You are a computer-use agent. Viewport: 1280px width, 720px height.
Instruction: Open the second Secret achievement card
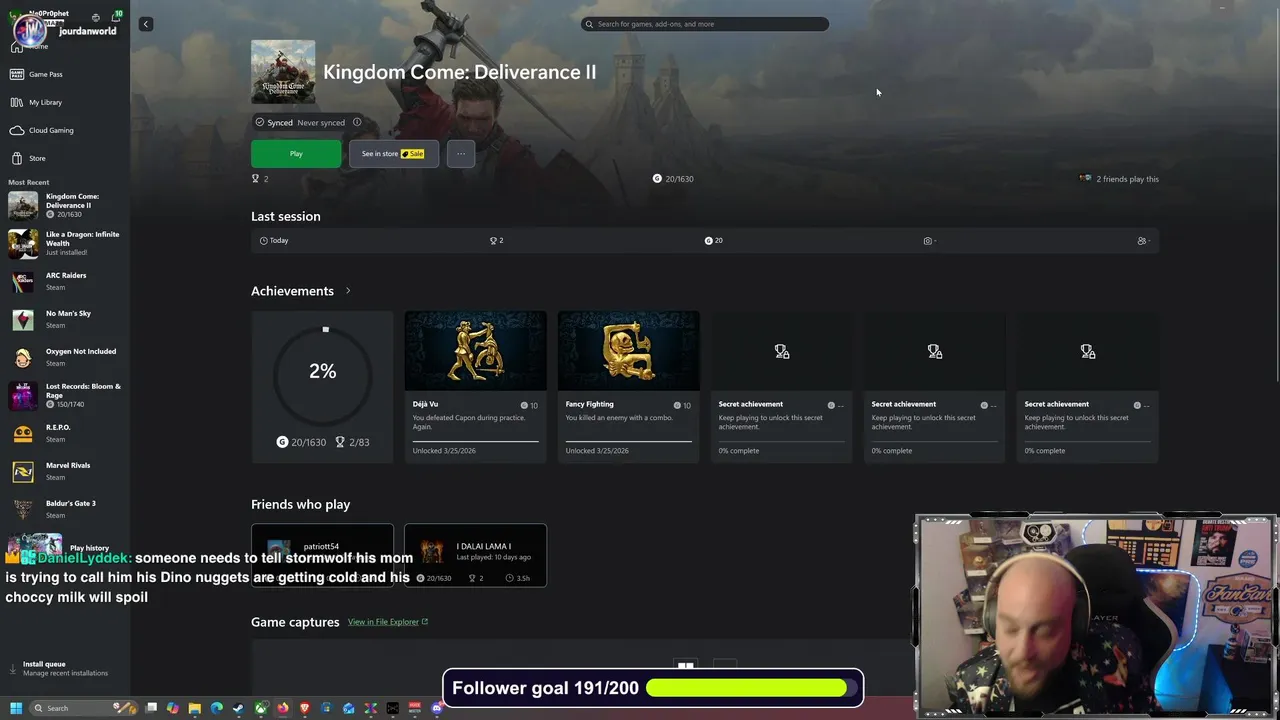pos(934,386)
